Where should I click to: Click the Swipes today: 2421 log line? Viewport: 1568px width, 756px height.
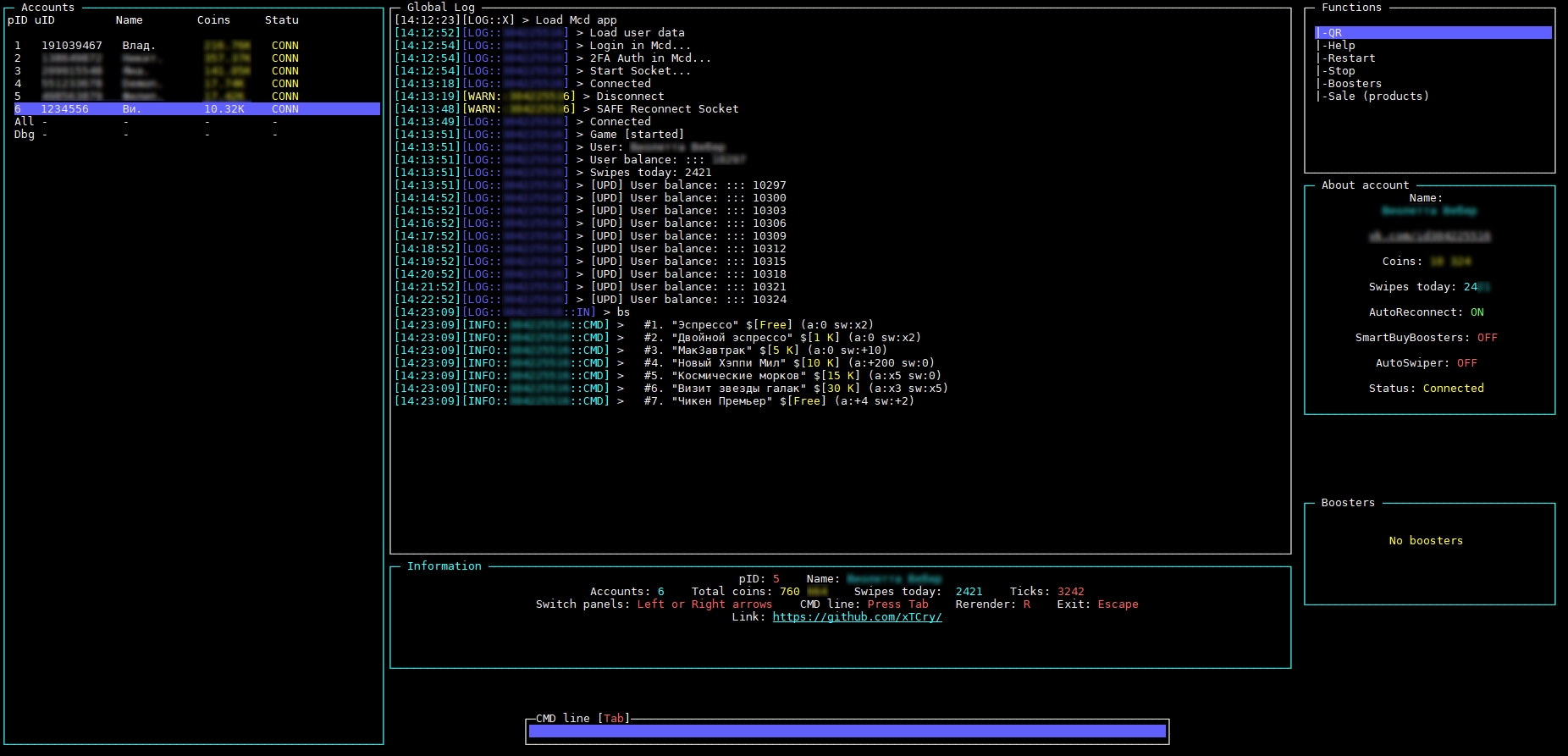coord(553,173)
